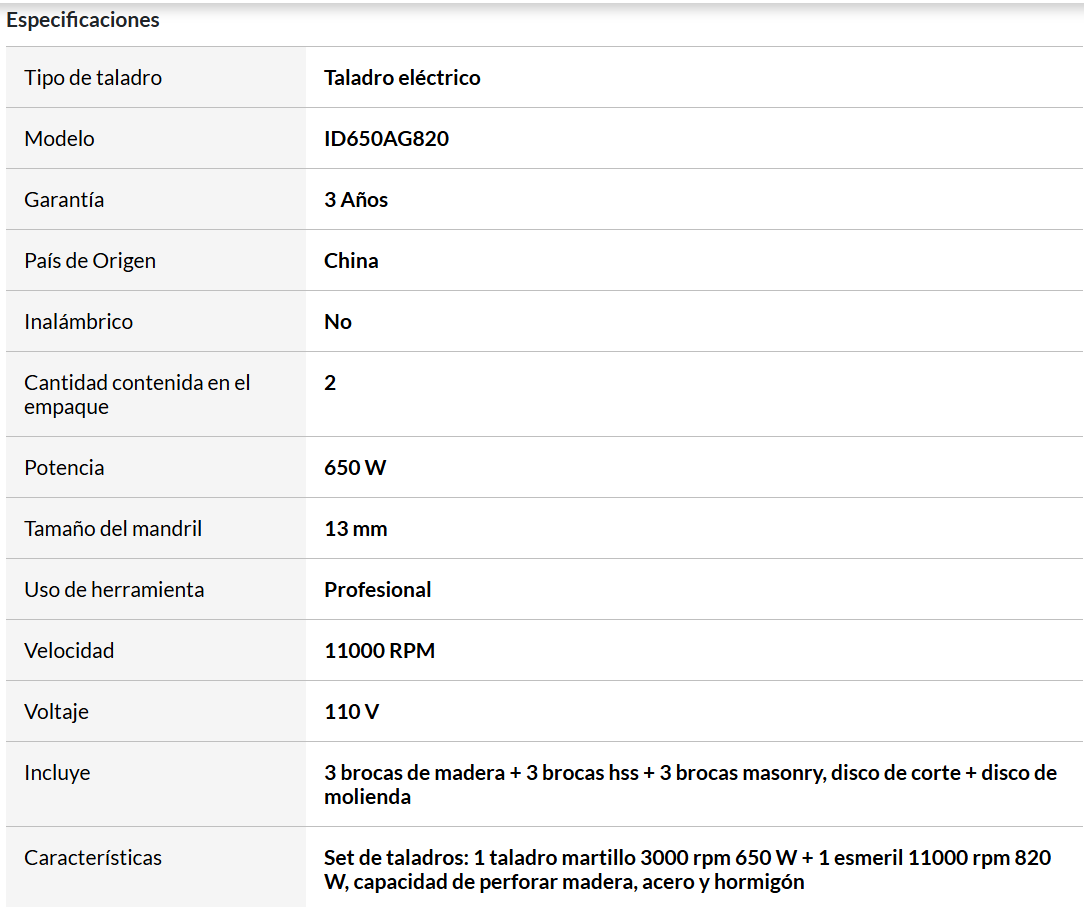Select the China origin value
The height and width of the screenshot is (907, 1084).
tap(351, 261)
